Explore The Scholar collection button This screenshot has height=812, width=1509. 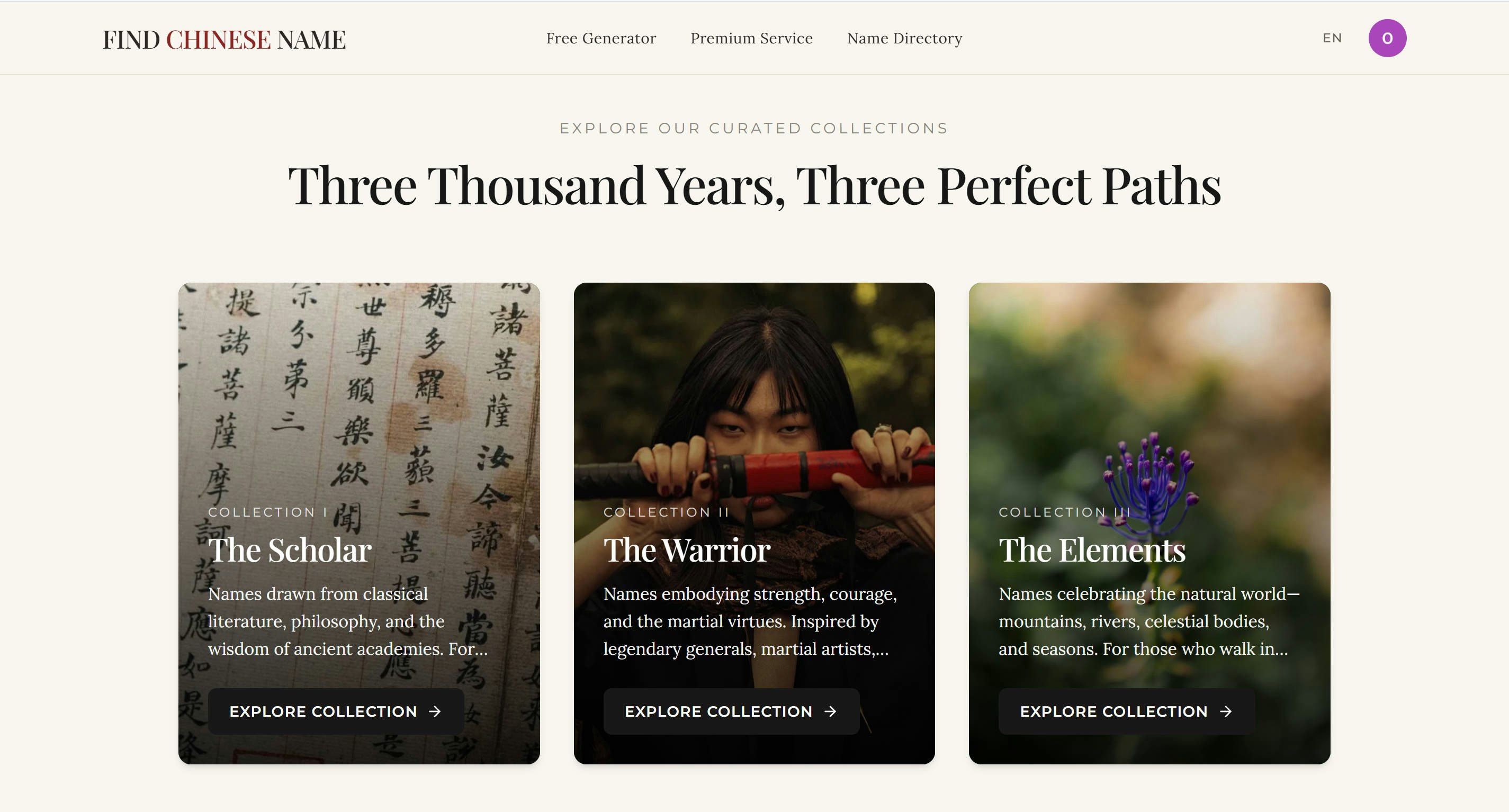click(336, 711)
